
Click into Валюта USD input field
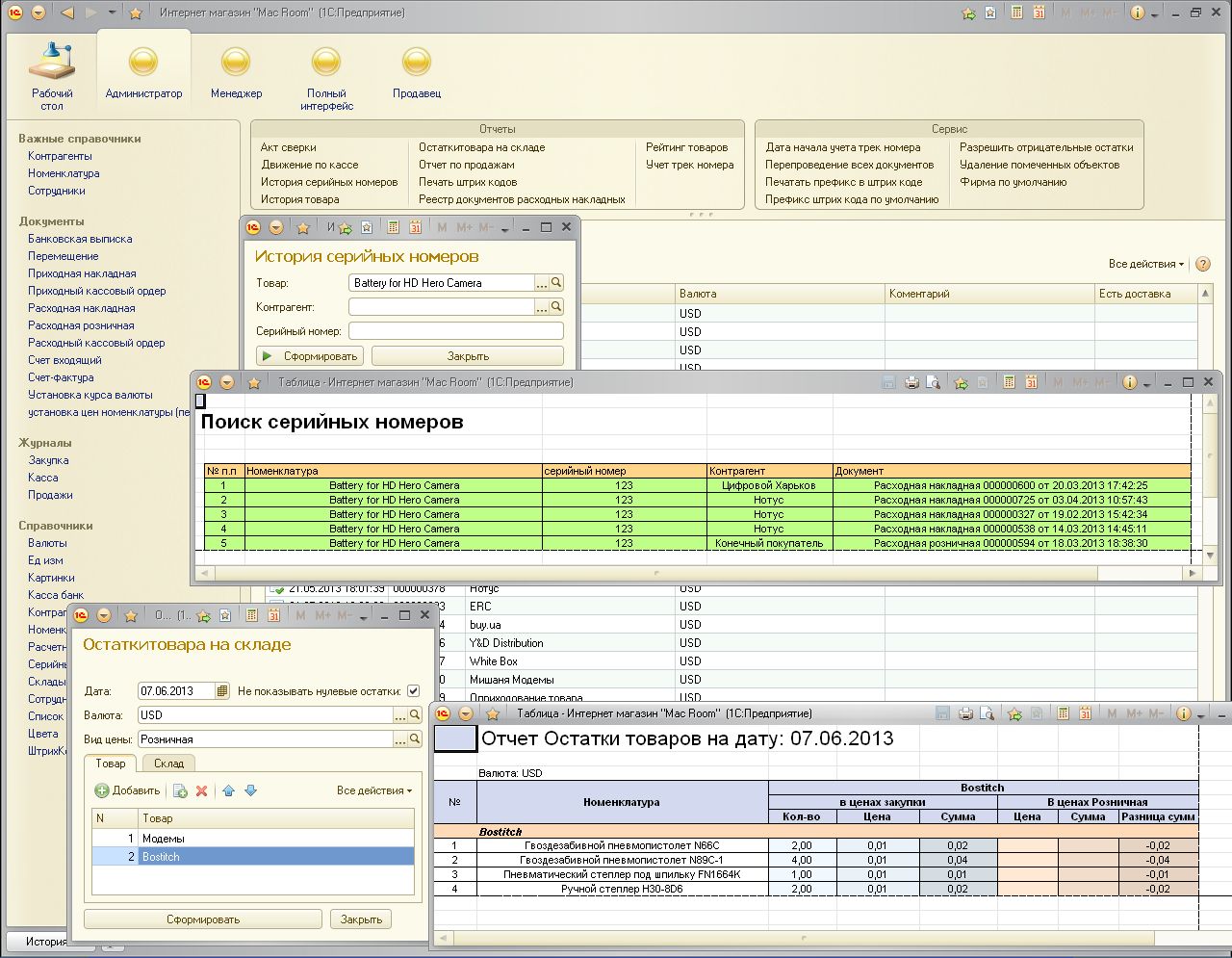click(x=266, y=715)
